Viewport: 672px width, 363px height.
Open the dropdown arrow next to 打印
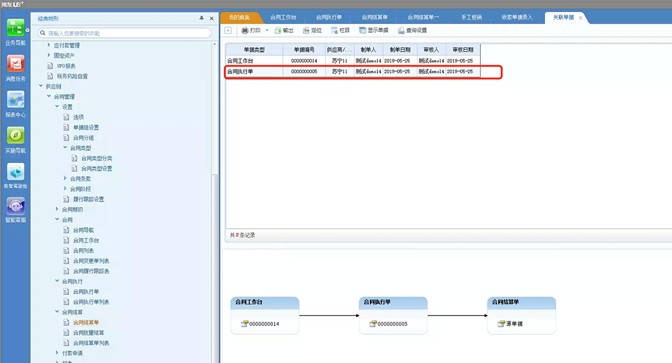pyautogui.click(x=267, y=30)
